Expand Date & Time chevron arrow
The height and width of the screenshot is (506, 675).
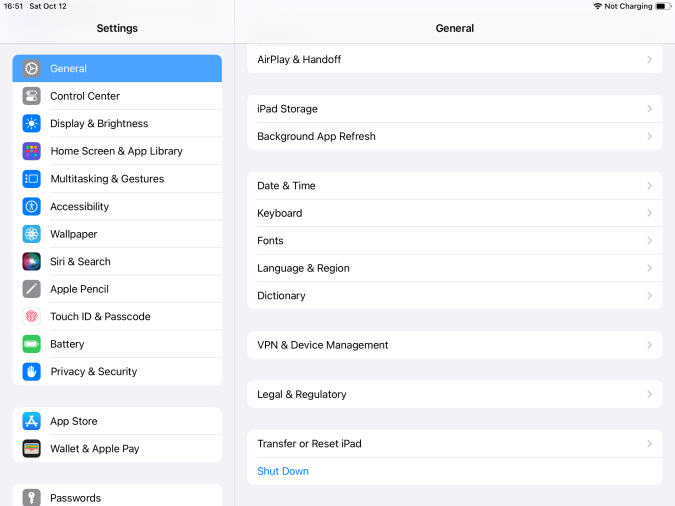[x=649, y=186]
